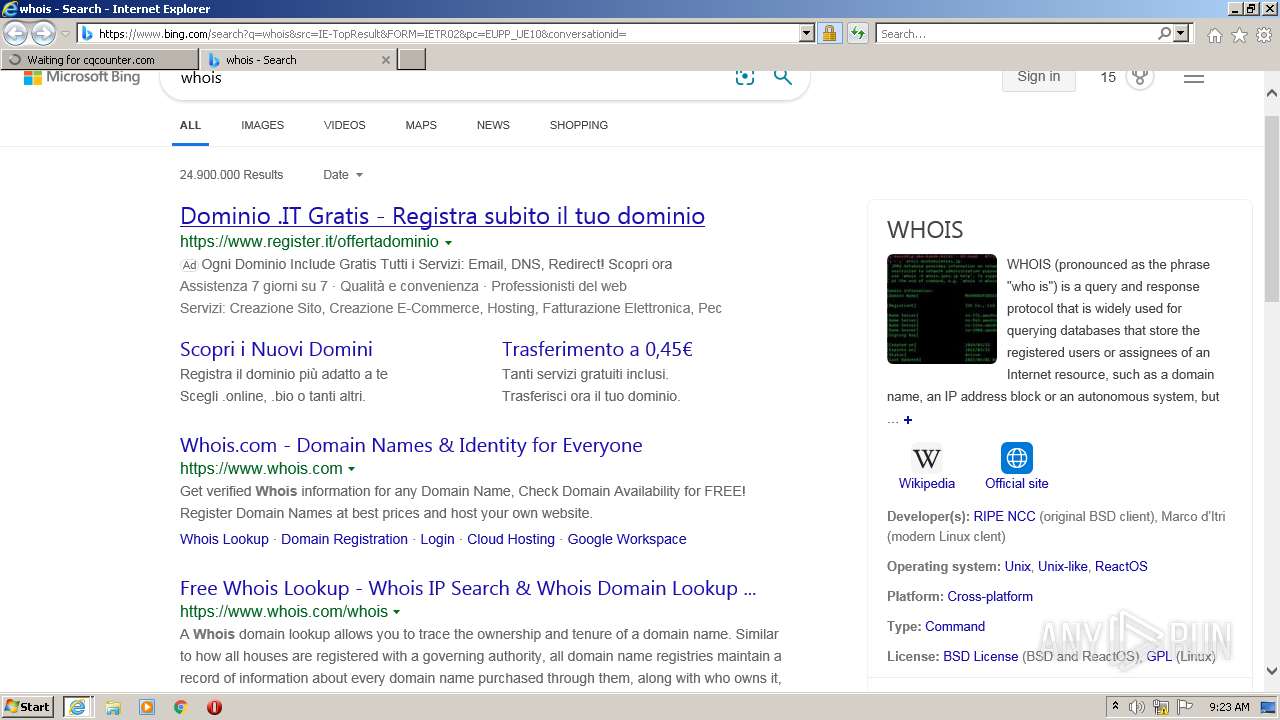Click the Action Center flag tray icon

[x=1185, y=707]
